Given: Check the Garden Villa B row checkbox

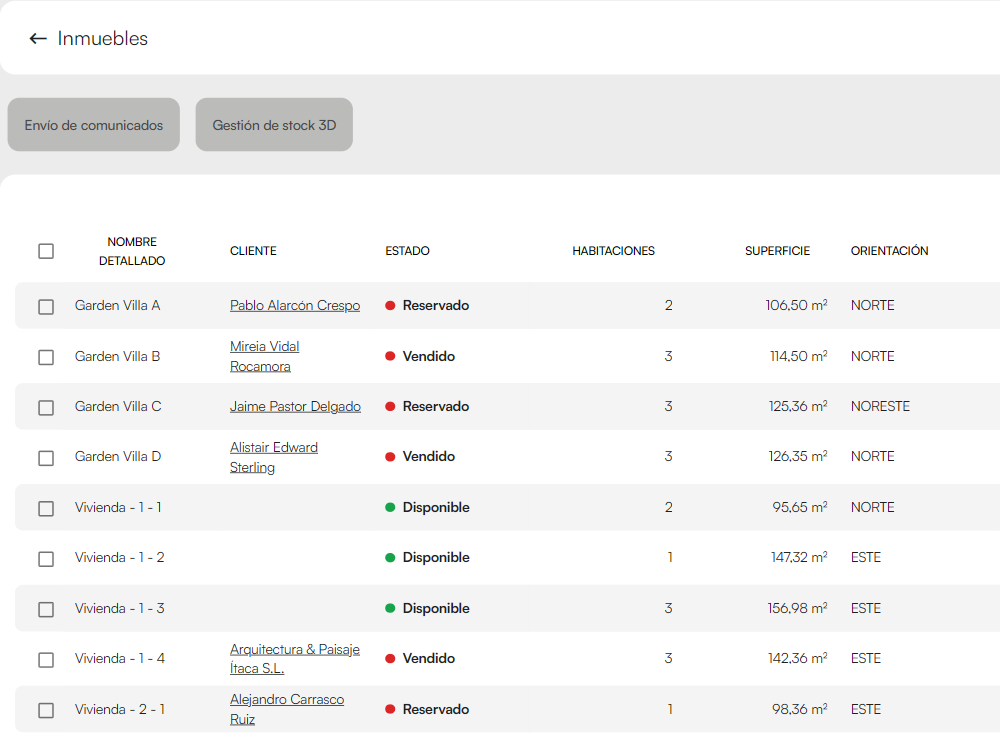Looking at the screenshot, I should point(46,357).
